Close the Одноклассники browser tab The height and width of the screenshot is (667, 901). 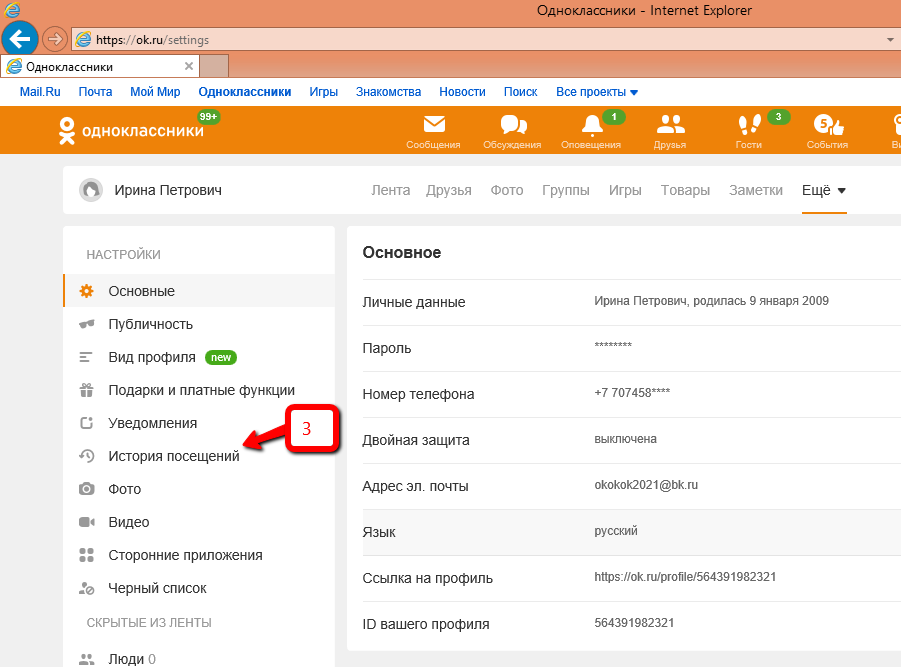[188, 66]
